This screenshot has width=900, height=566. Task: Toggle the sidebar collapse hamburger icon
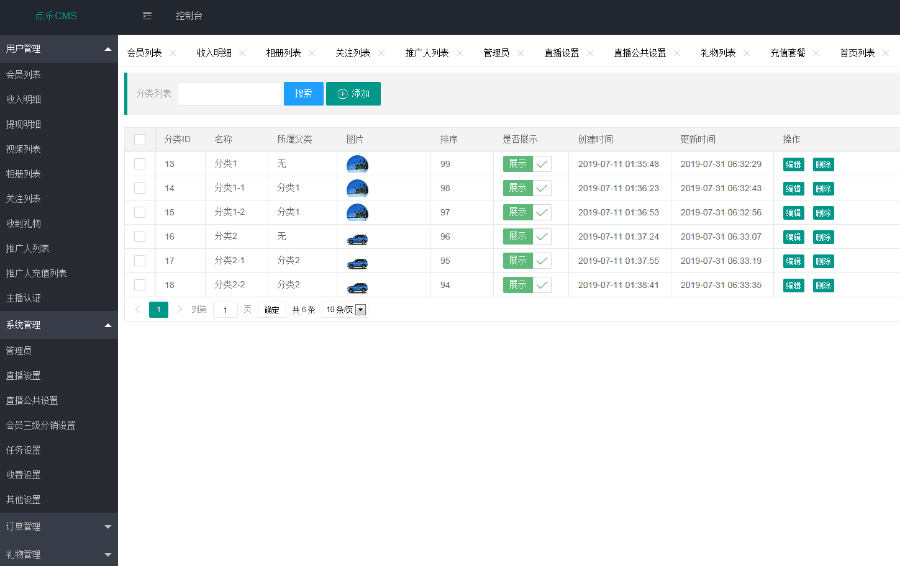coord(147,15)
